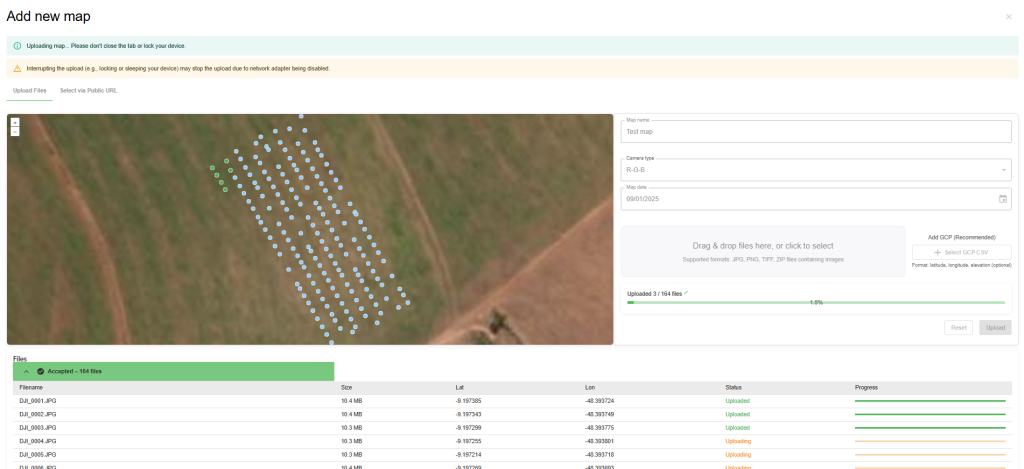Click the edit icon beside Uploaded 3 / 164 files

click(x=686, y=293)
